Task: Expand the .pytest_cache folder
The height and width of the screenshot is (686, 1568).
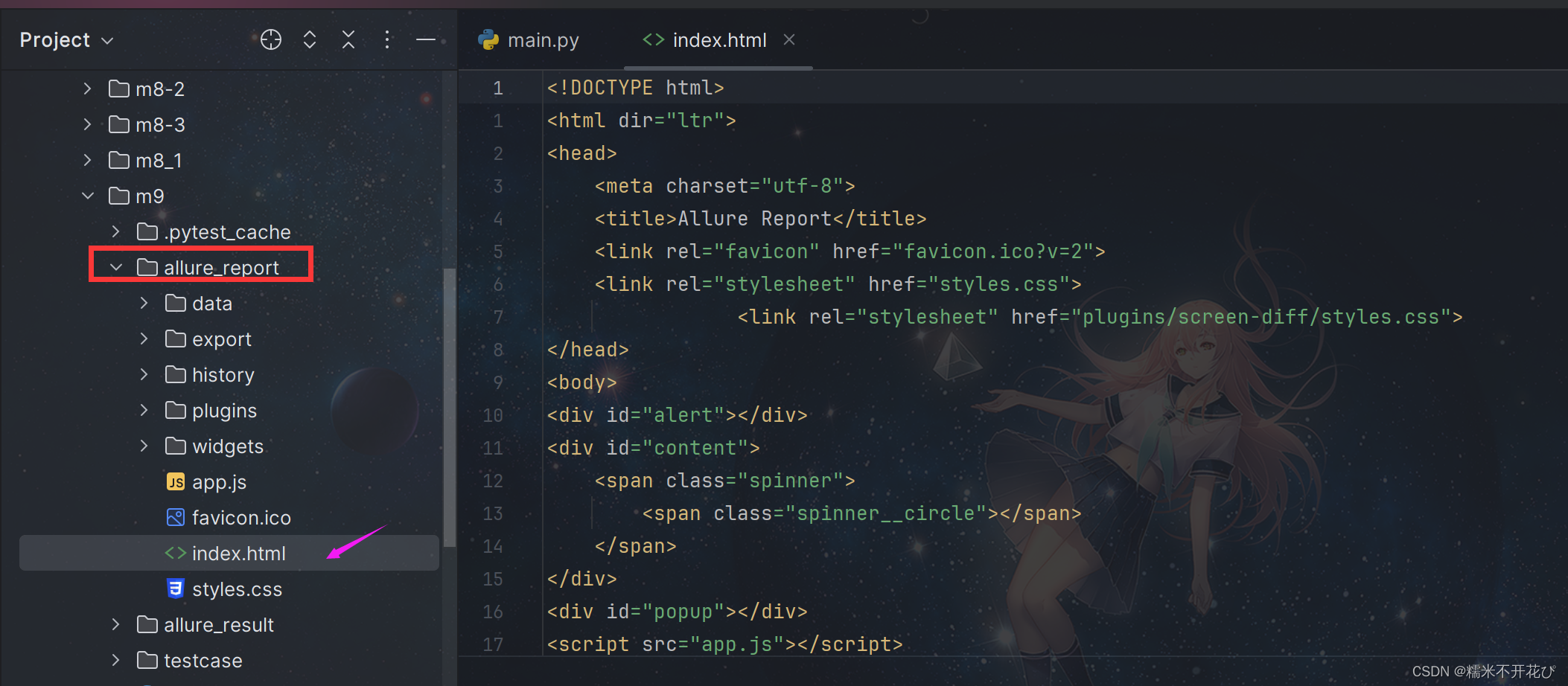Action: [x=115, y=231]
